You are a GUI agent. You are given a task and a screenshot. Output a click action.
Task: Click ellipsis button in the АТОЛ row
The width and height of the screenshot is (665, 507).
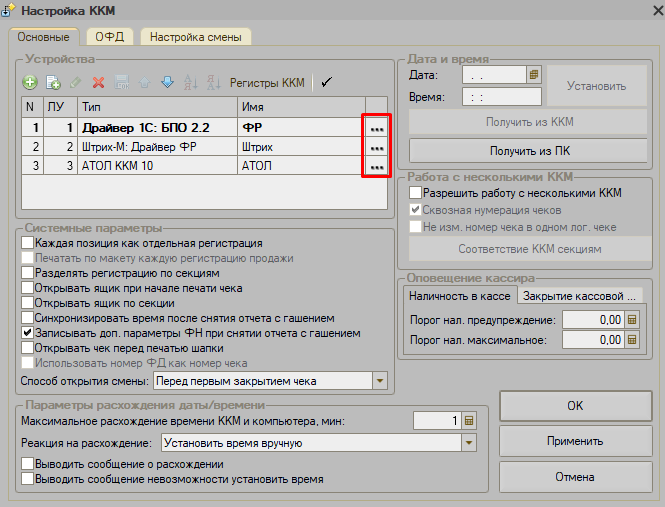pos(377,166)
